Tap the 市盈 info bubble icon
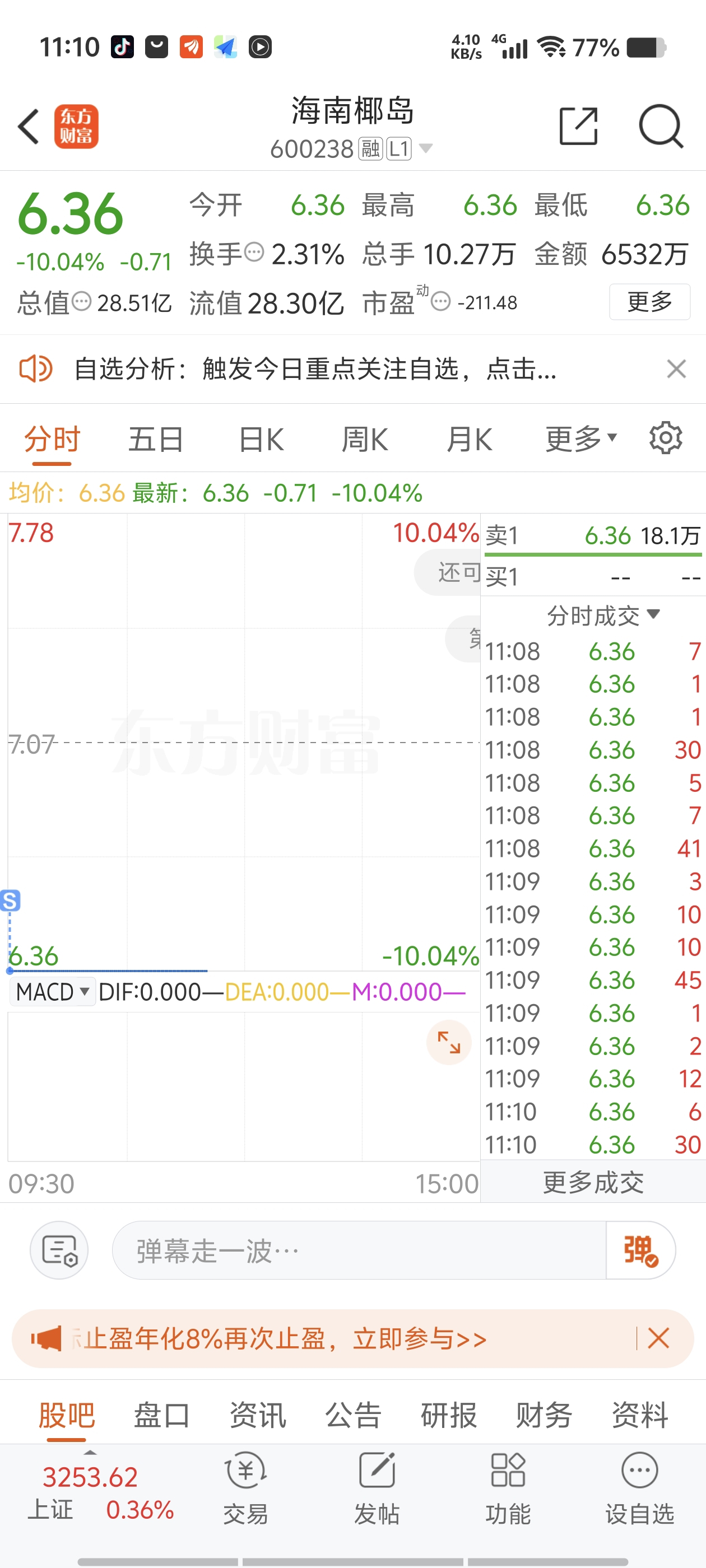The height and width of the screenshot is (1568, 706). pyautogui.click(x=440, y=301)
